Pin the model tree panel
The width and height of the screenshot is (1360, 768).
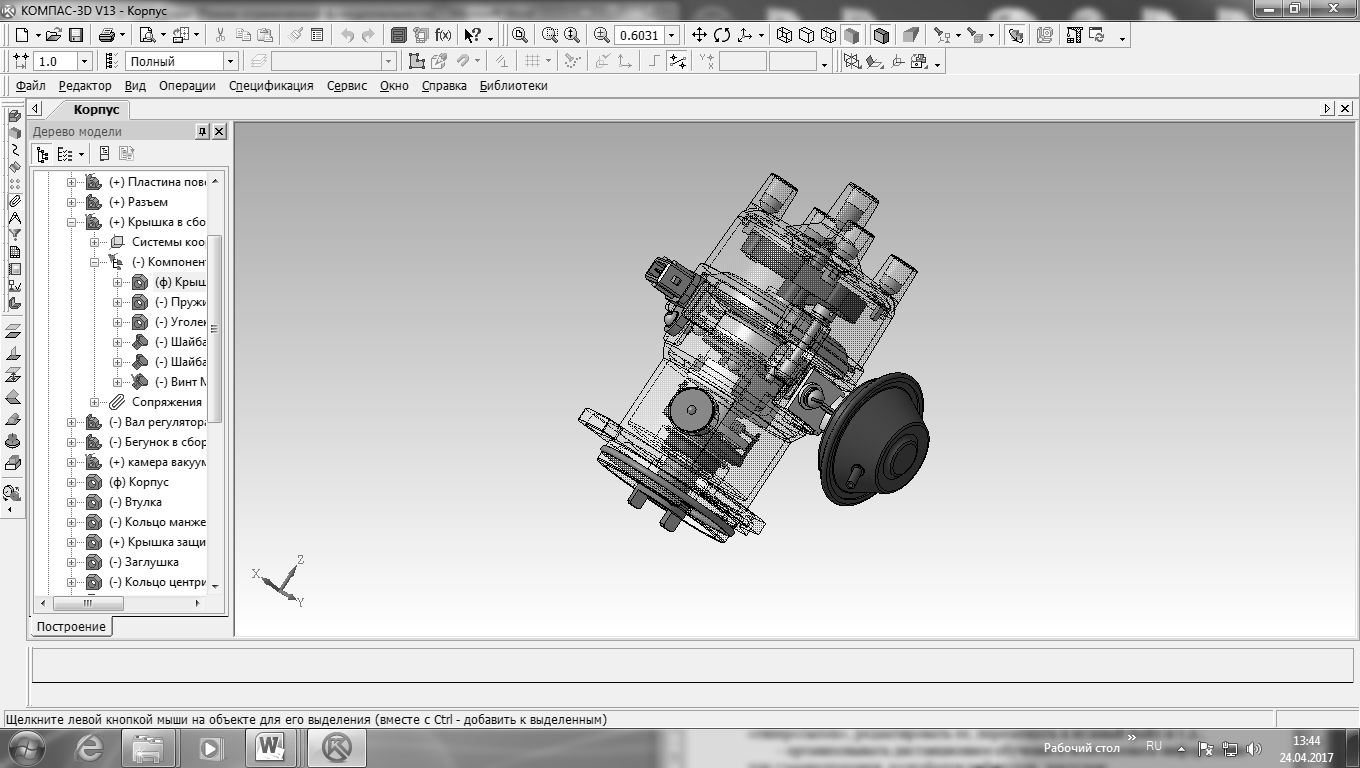tap(202, 131)
